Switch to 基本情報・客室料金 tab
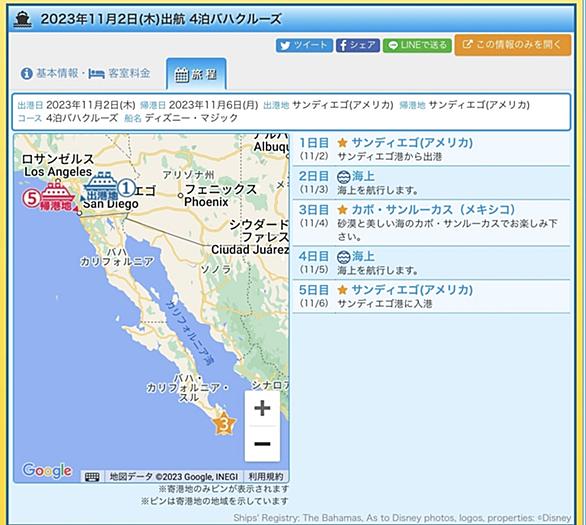This screenshot has height=525, width=586. click(86, 73)
